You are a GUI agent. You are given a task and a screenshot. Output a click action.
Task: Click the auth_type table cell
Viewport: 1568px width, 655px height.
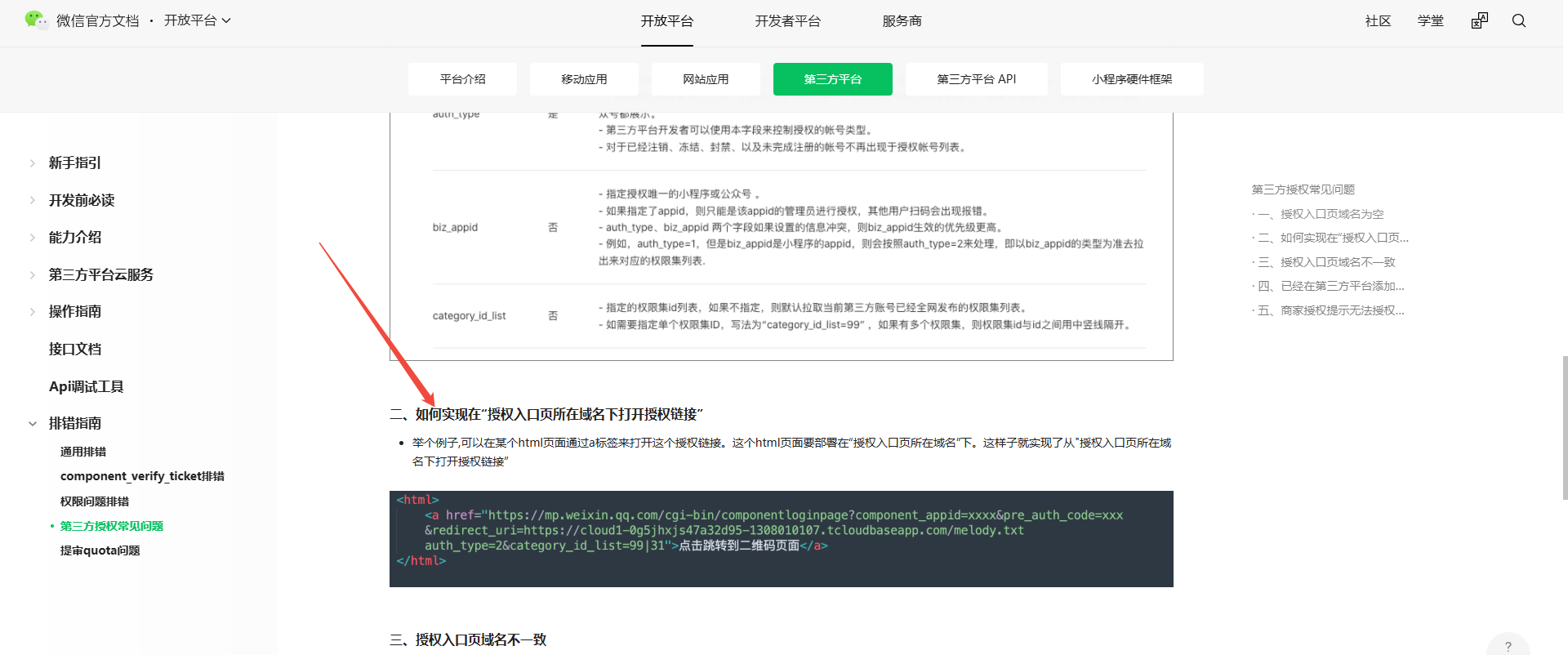tap(456, 114)
